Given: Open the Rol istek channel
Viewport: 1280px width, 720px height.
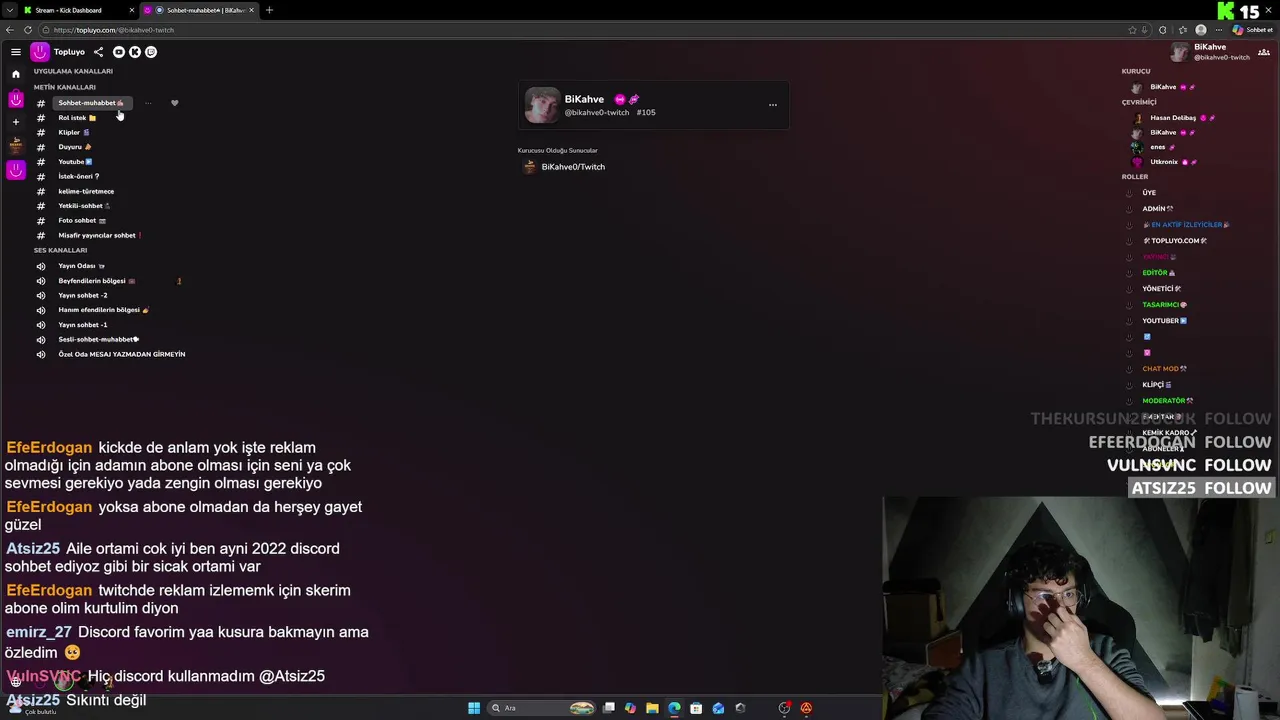Looking at the screenshot, I should point(77,118).
